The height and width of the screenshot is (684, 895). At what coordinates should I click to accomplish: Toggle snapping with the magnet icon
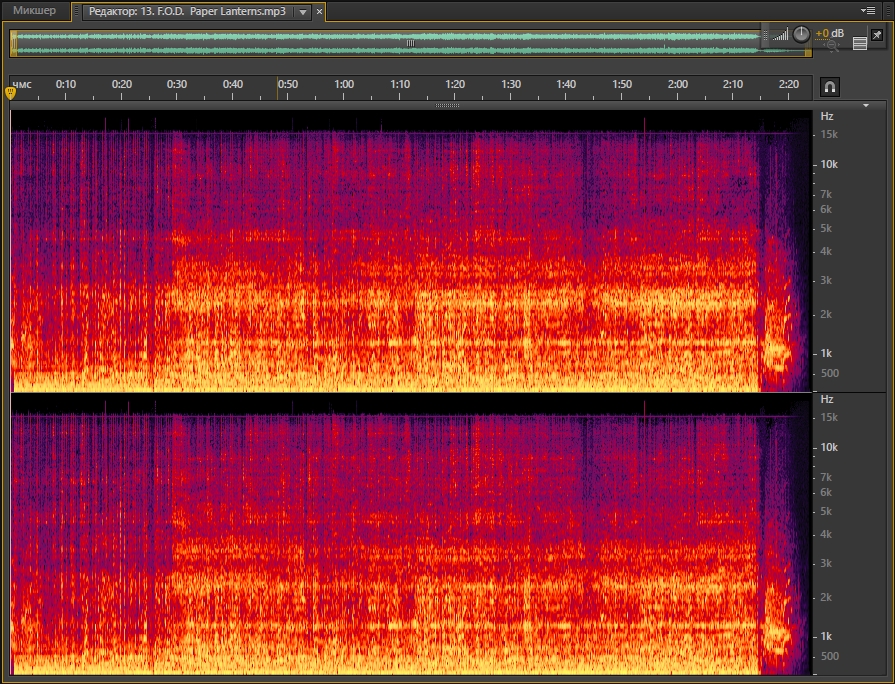coord(830,87)
